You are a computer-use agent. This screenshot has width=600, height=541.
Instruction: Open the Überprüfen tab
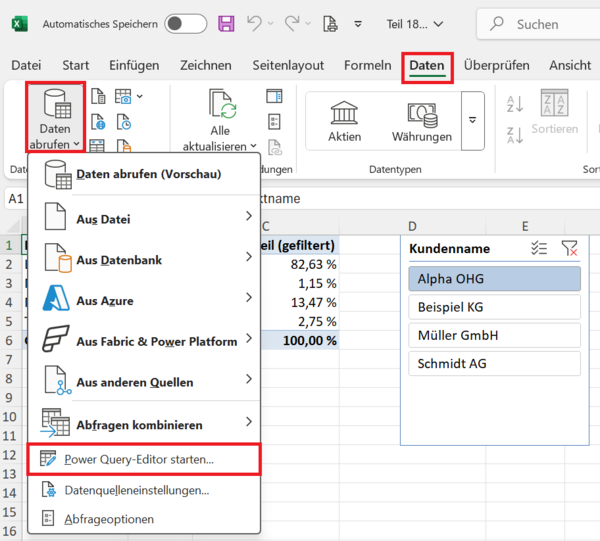point(496,65)
